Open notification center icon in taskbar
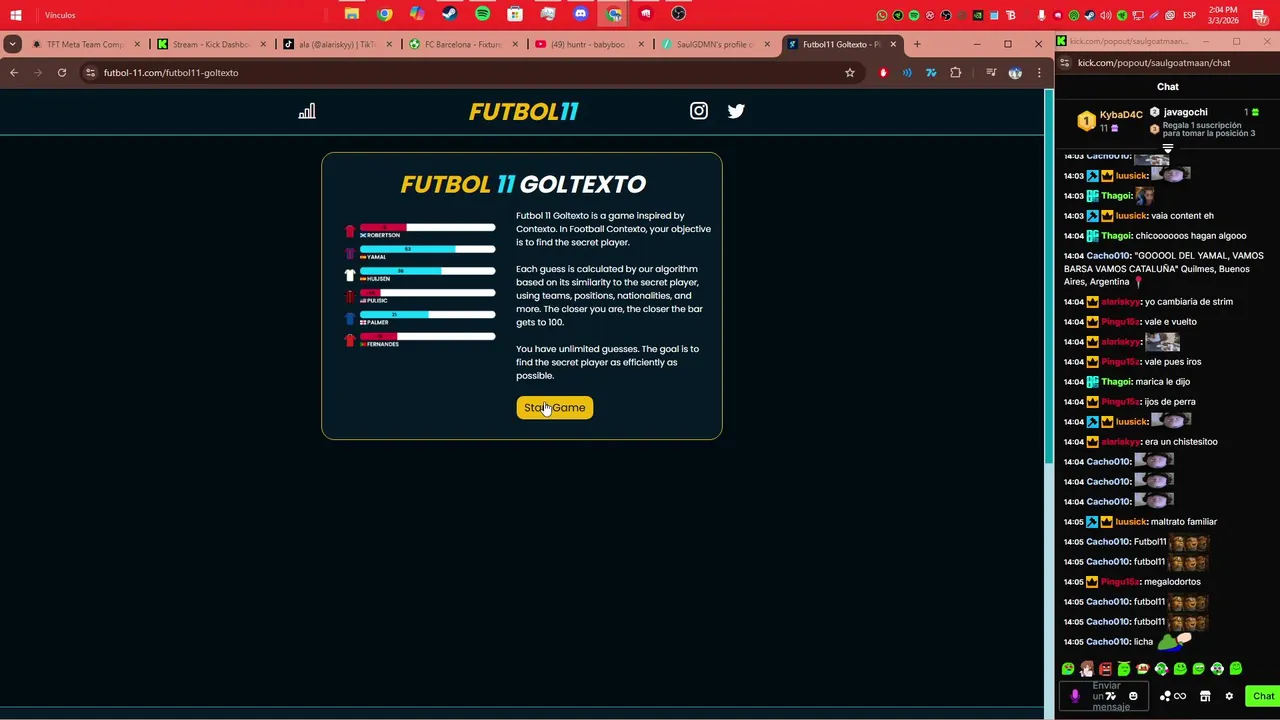 click(x=1260, y=15)
